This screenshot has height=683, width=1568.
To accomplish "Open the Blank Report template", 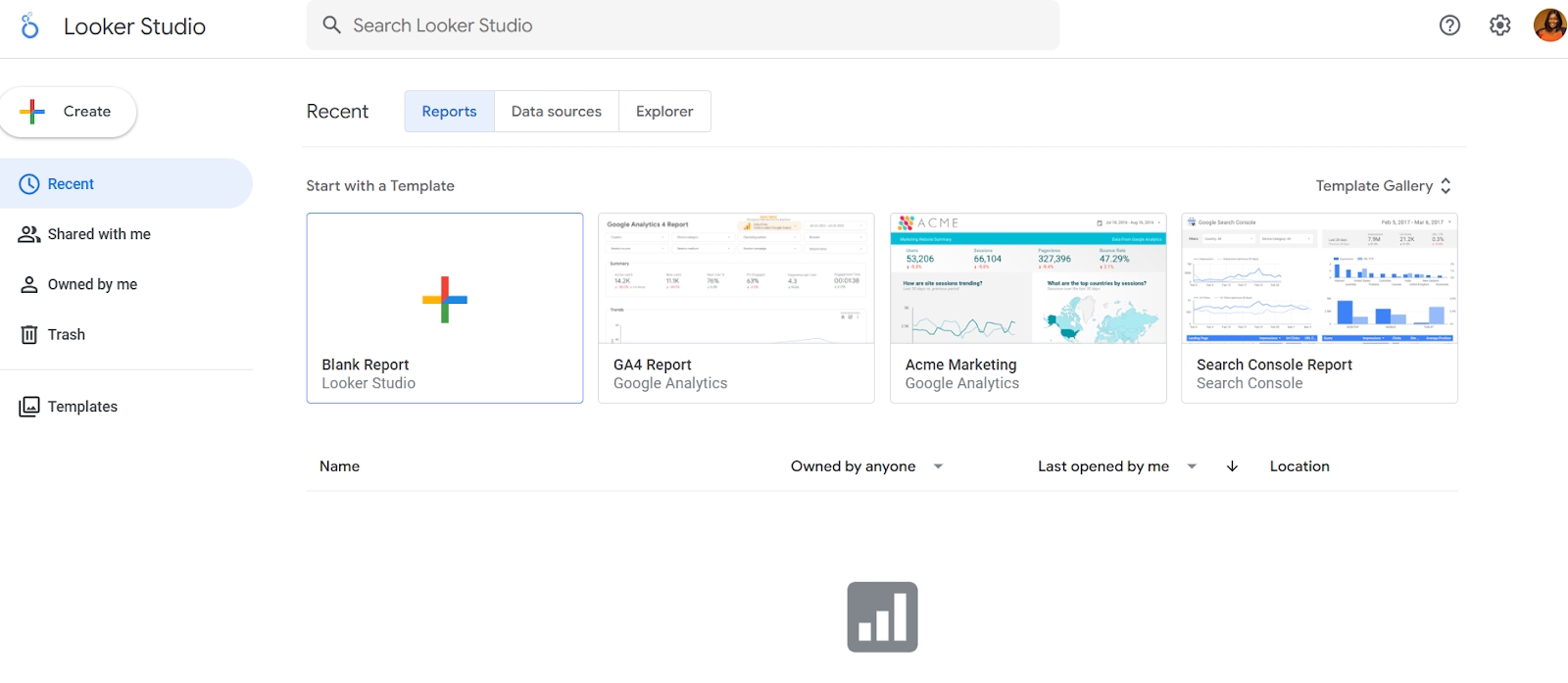I will [445, 308].
